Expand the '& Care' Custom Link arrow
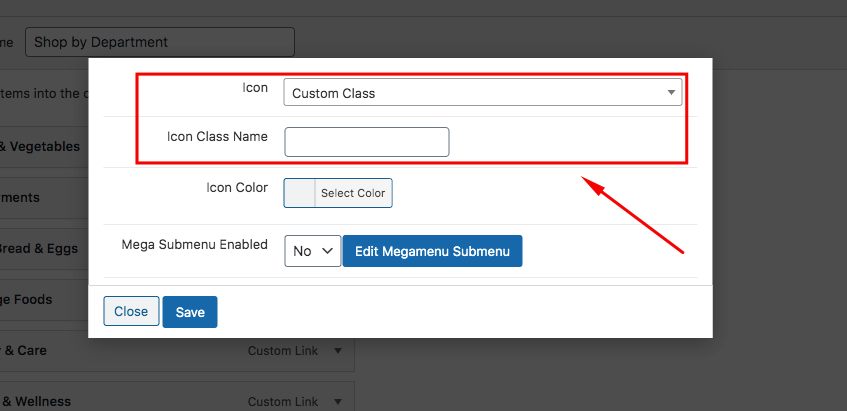This screenshot has height=411, width=847. click(338, 351)
